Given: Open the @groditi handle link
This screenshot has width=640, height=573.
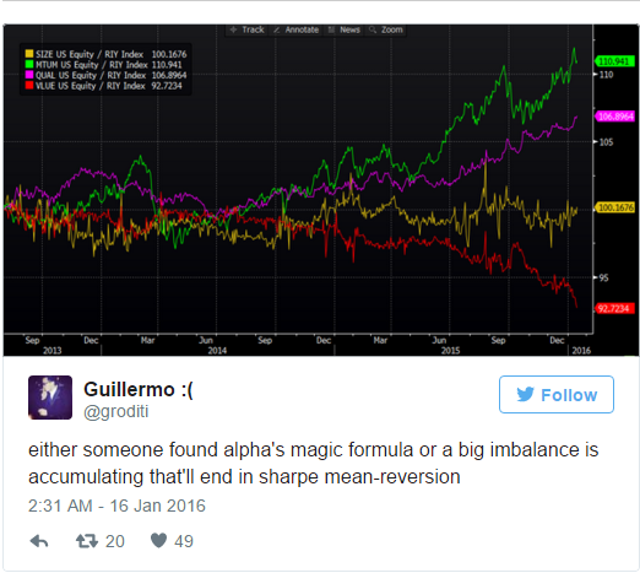Looking at the screenshot, I should pyautogui.click(x=116, y=411).
